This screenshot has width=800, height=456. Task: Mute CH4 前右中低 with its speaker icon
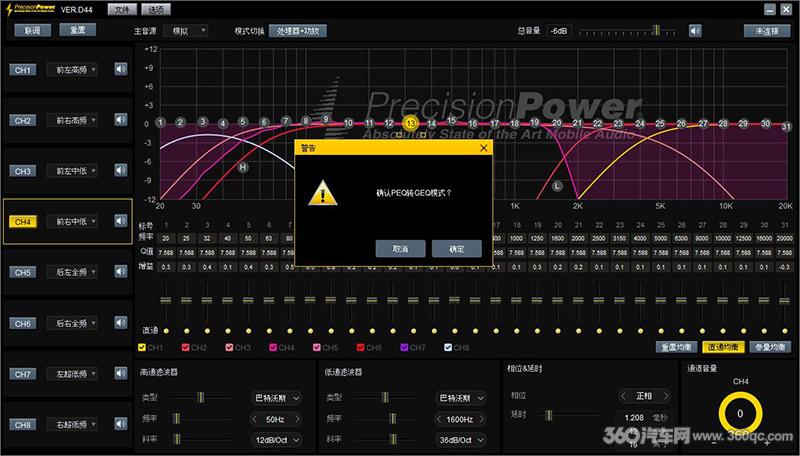(x=120, y=221)
